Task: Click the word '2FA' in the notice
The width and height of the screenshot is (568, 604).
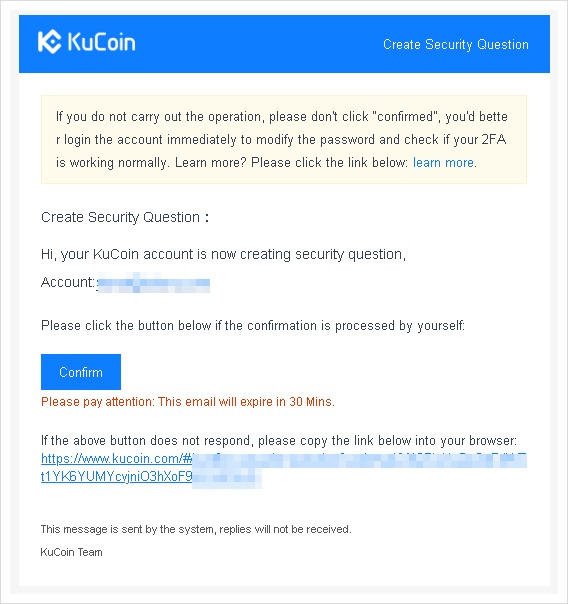Action: (x=493, y=139)
